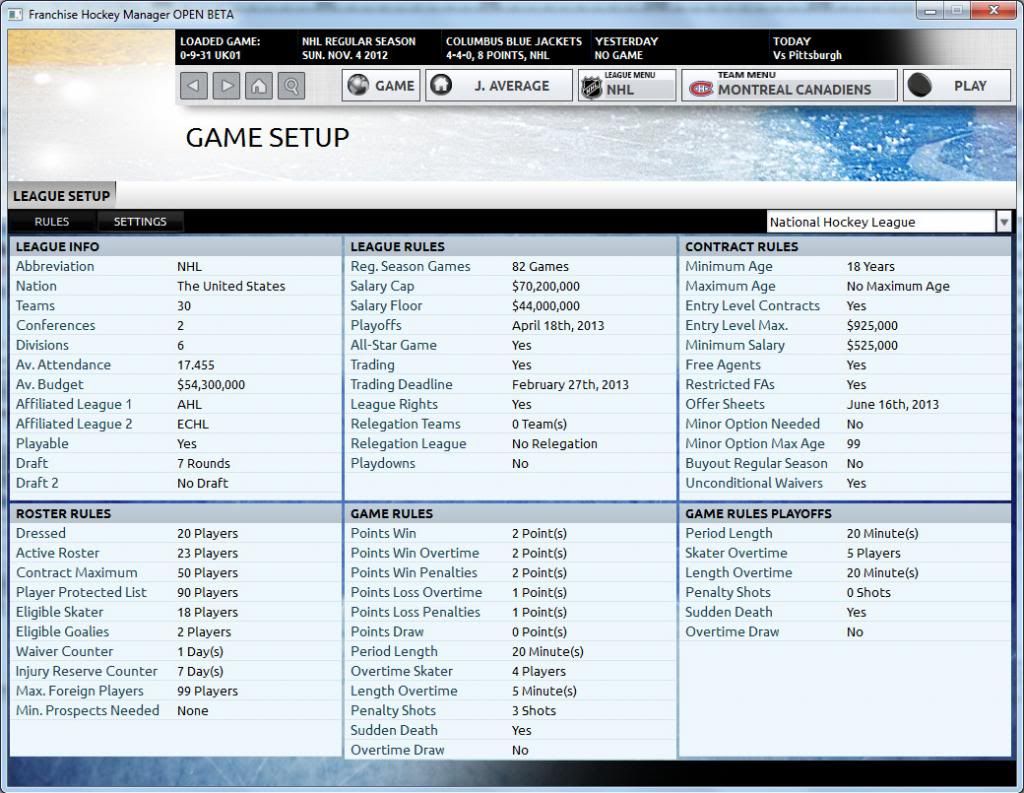The image size is (1024, 793).
Task: Click the Eligible Skater value 18 Players
Action: click(x=208, y=612)
